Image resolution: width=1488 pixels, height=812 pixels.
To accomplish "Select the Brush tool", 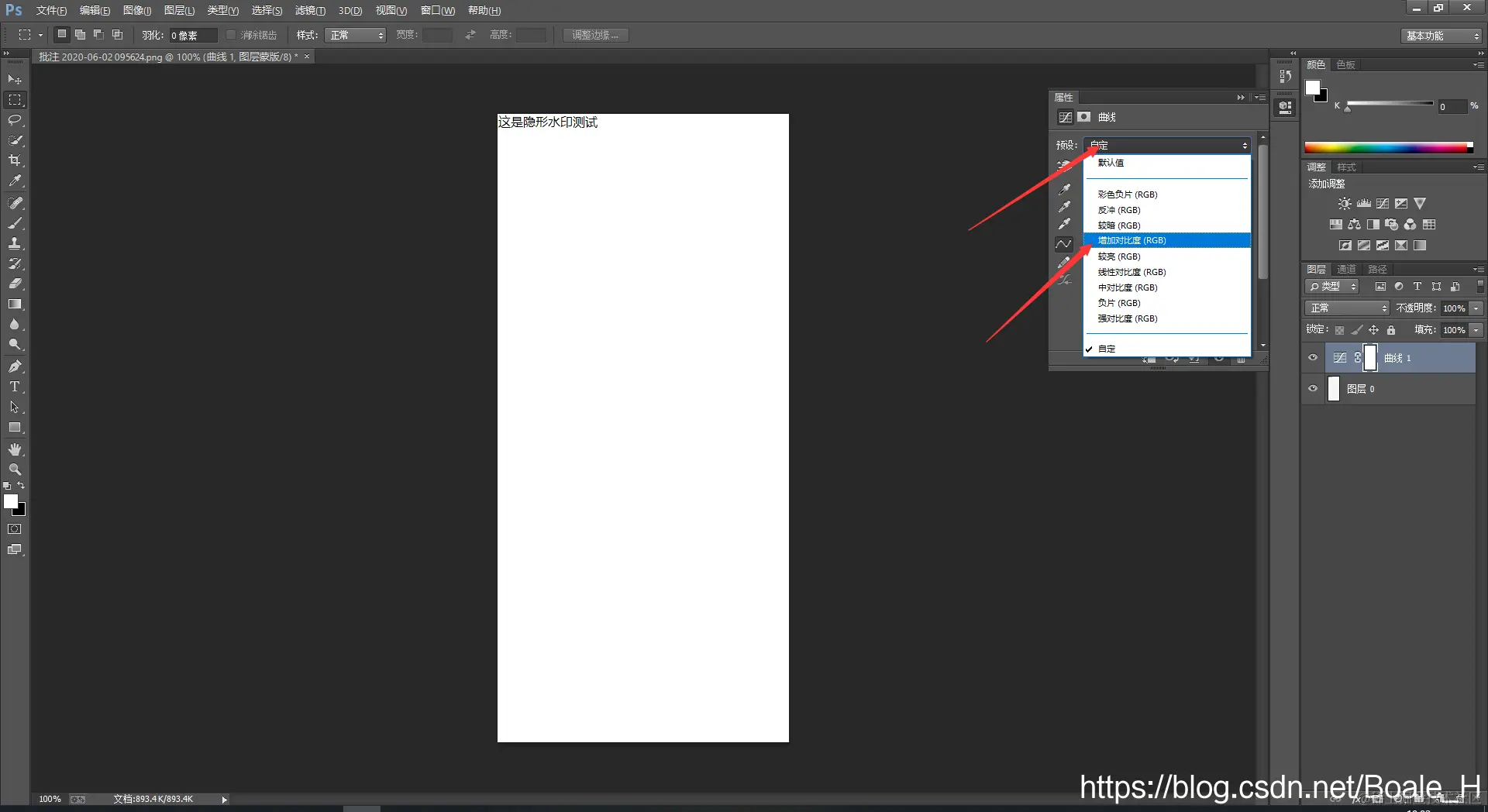I will pos(15,223).
